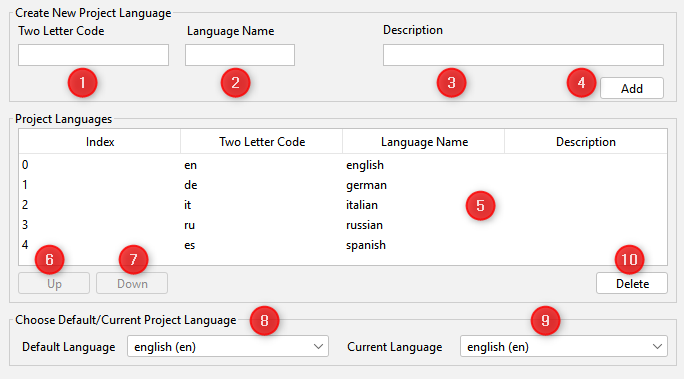Focus the Language Name input field
The image size is (684, 379).
(x=240, y=55)
